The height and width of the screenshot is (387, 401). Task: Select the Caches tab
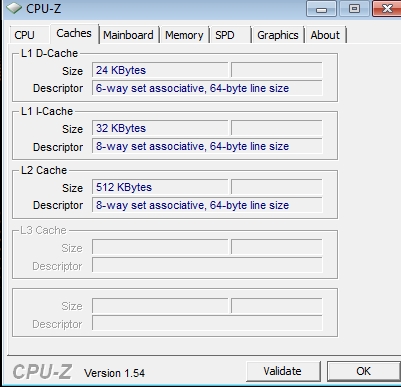74,33
